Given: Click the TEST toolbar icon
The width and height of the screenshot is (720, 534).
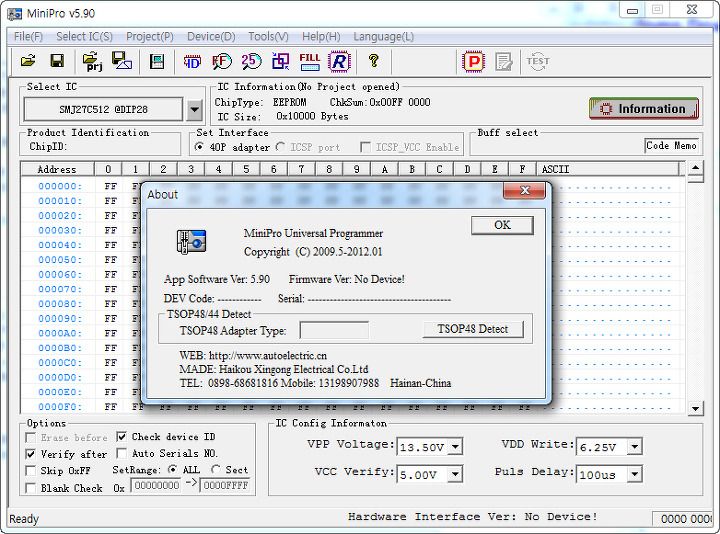Looking at the screenshot, I should point(538,61).
